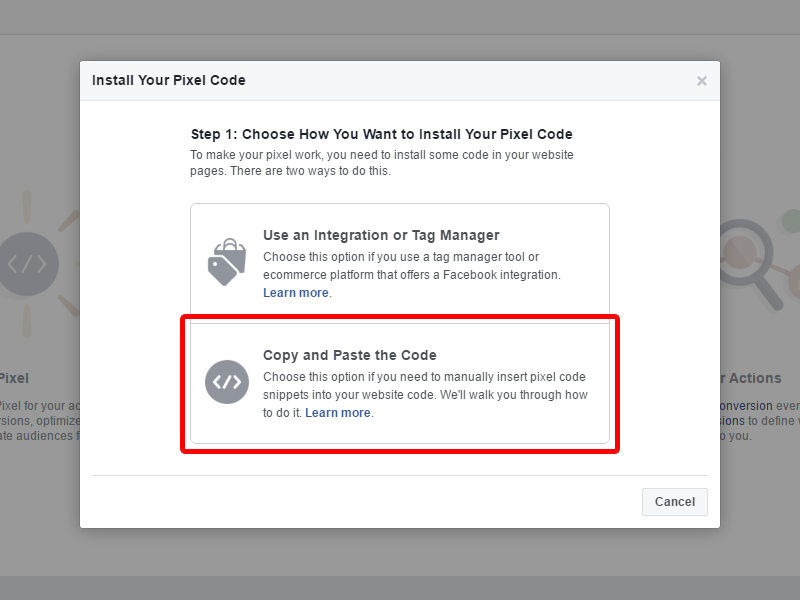Click the green circle in background illustration
Screen dimensions: 800x600
pyautogui.click(x=791, y=222)
